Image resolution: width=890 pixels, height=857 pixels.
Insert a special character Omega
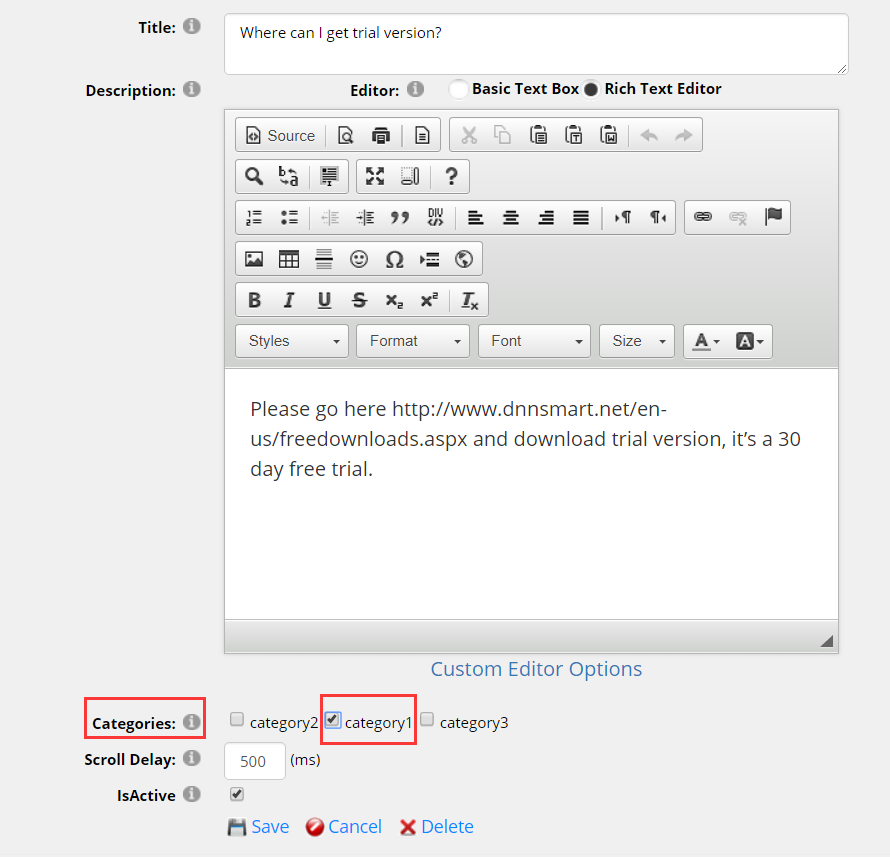[394, 259]
